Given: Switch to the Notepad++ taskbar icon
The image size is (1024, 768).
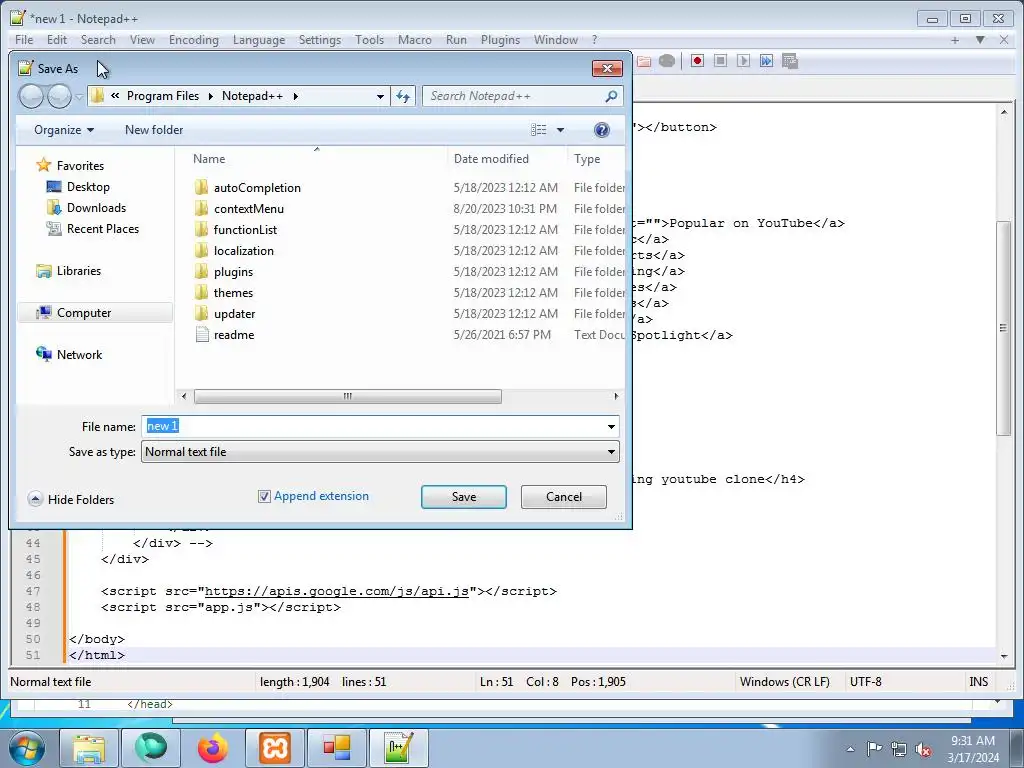Looking at the screenshot, I should click(x=399, y=748).
